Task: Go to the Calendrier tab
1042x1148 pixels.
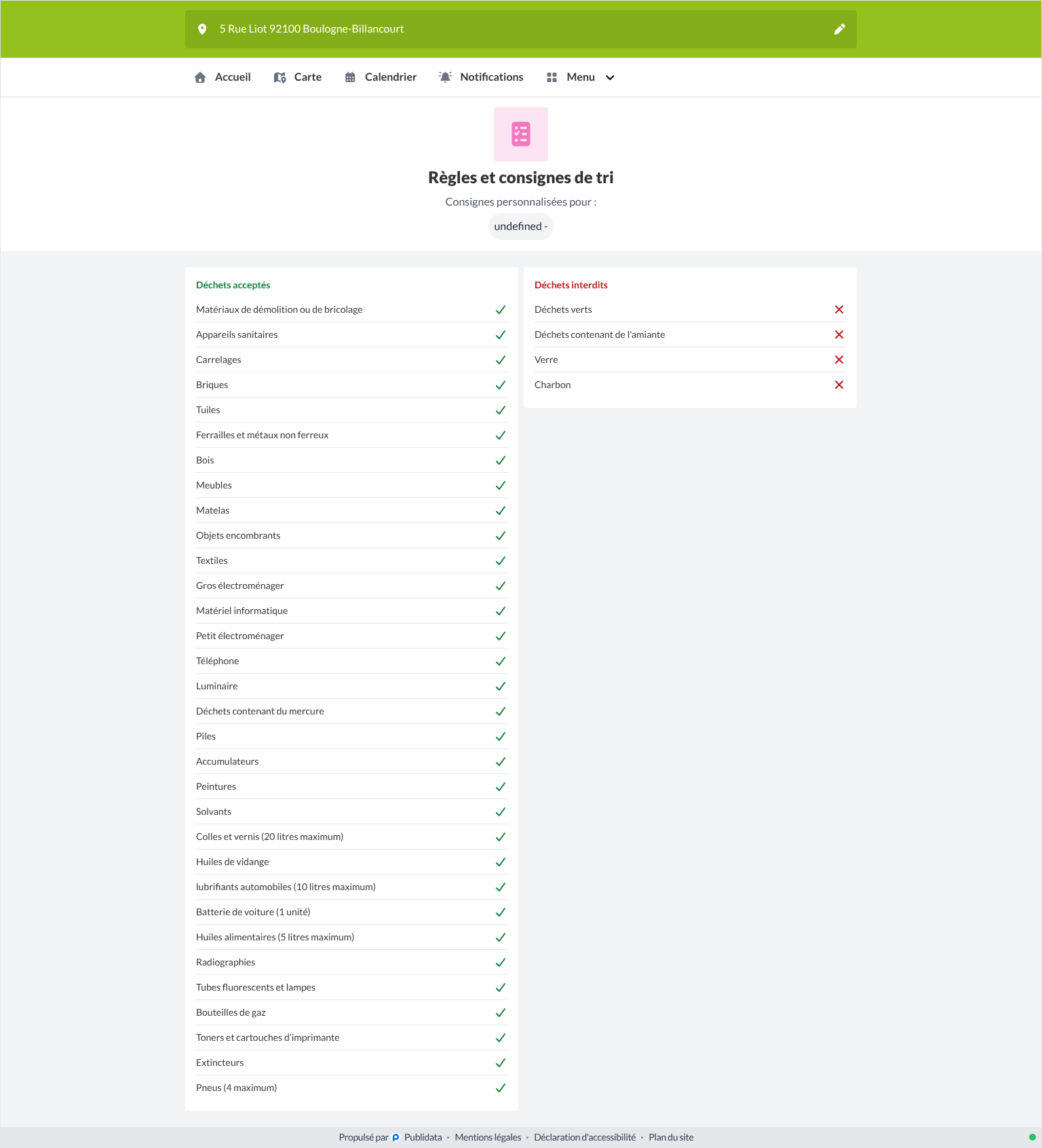Action: pyautogui.click(x=381, y=77)
